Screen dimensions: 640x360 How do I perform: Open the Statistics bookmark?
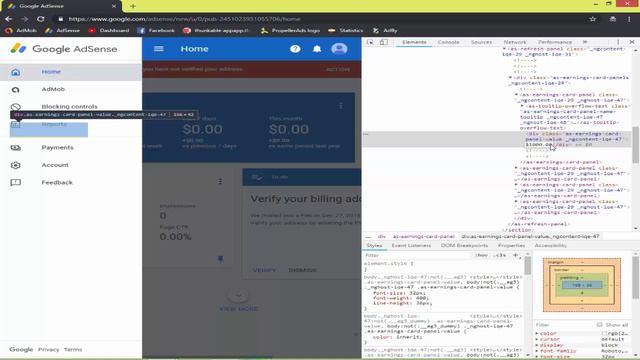coord(345,31)
